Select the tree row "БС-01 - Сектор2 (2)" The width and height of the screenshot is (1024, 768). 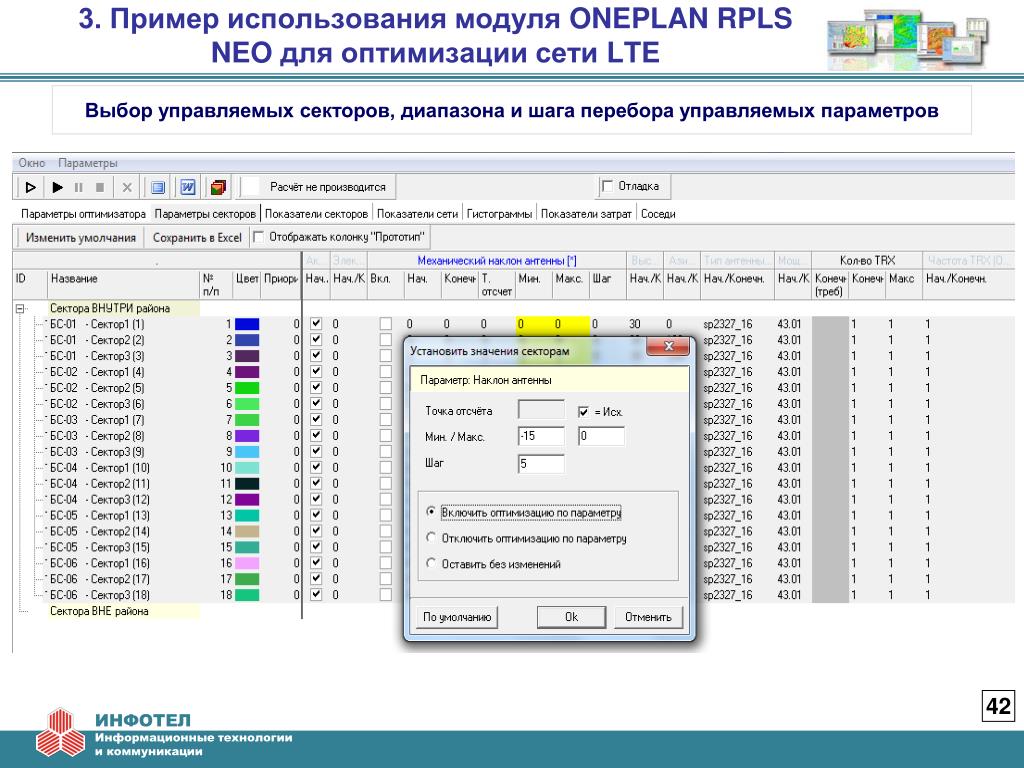point(97,340)
